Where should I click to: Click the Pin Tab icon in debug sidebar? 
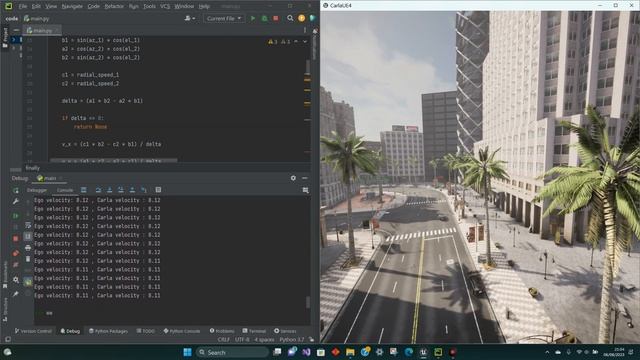coord(16,294)
